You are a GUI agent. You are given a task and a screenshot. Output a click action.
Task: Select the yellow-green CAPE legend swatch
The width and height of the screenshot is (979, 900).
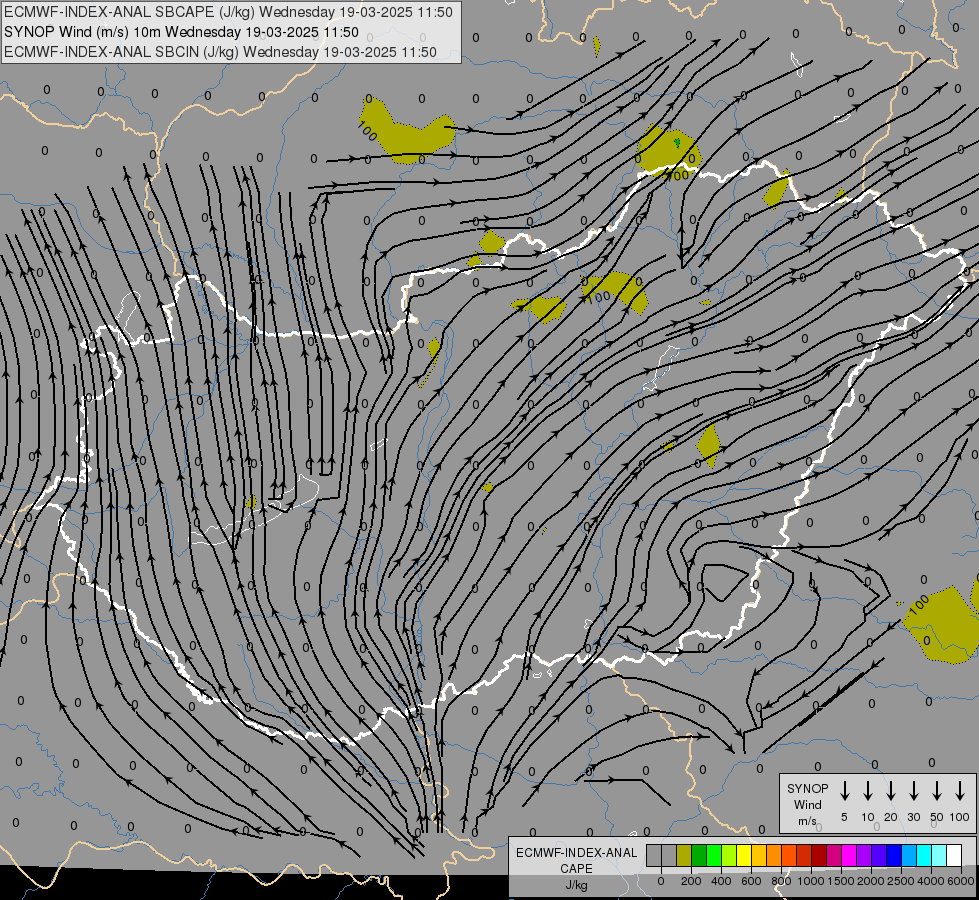click(729, 855)
